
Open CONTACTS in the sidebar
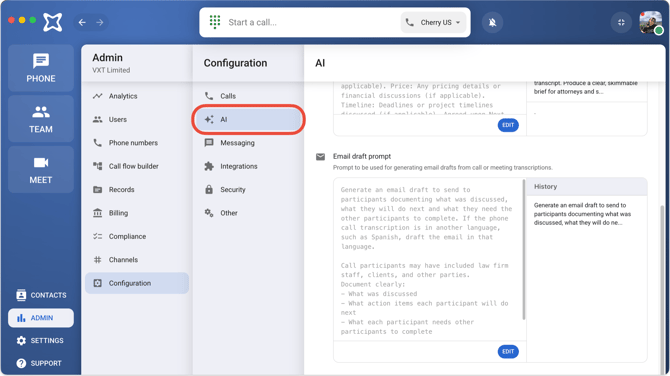point(41,295)
